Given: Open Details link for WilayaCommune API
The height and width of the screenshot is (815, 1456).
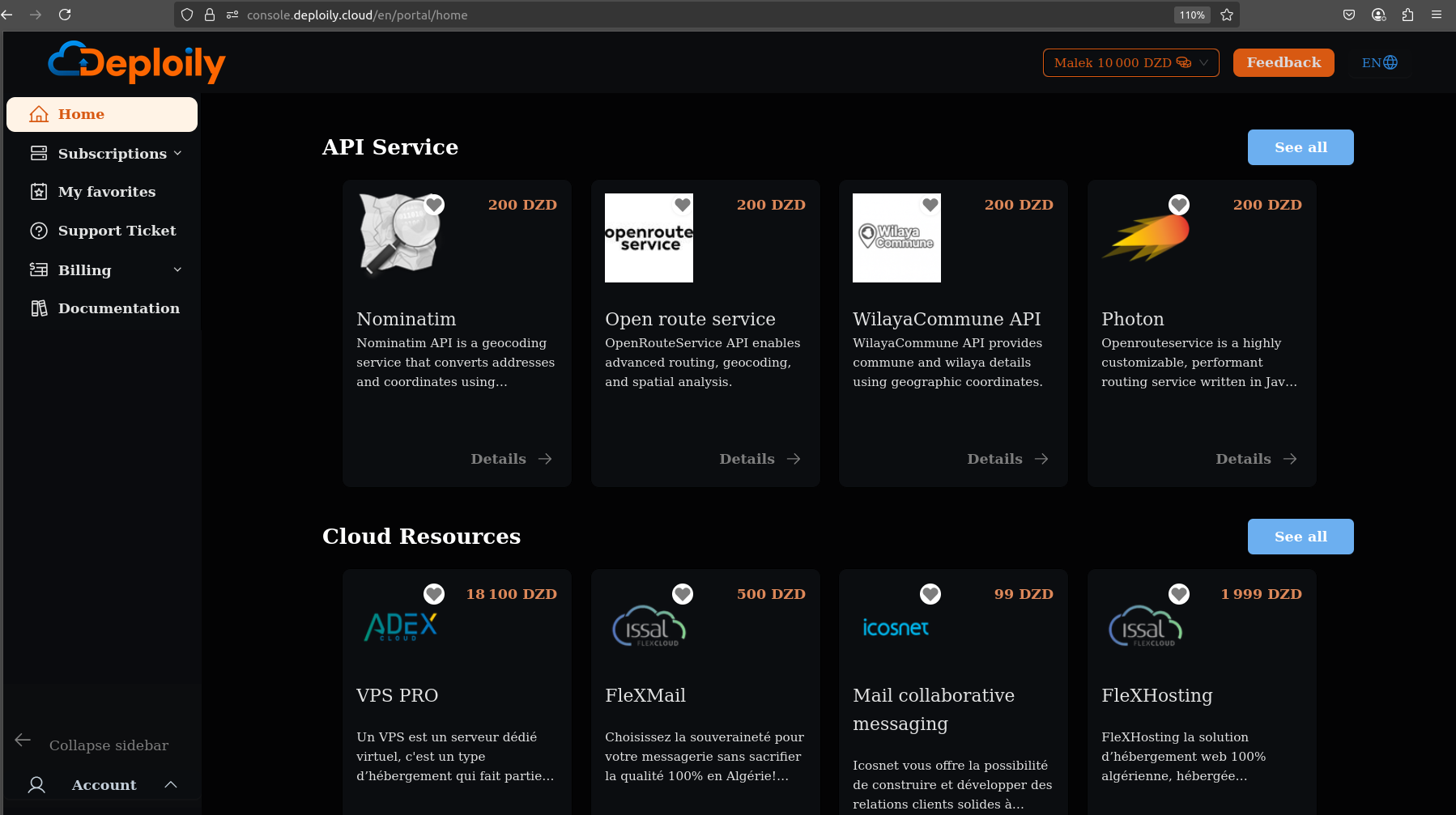Looking at the screenshot, I should pyautogui.click(x=1007, y=459).
